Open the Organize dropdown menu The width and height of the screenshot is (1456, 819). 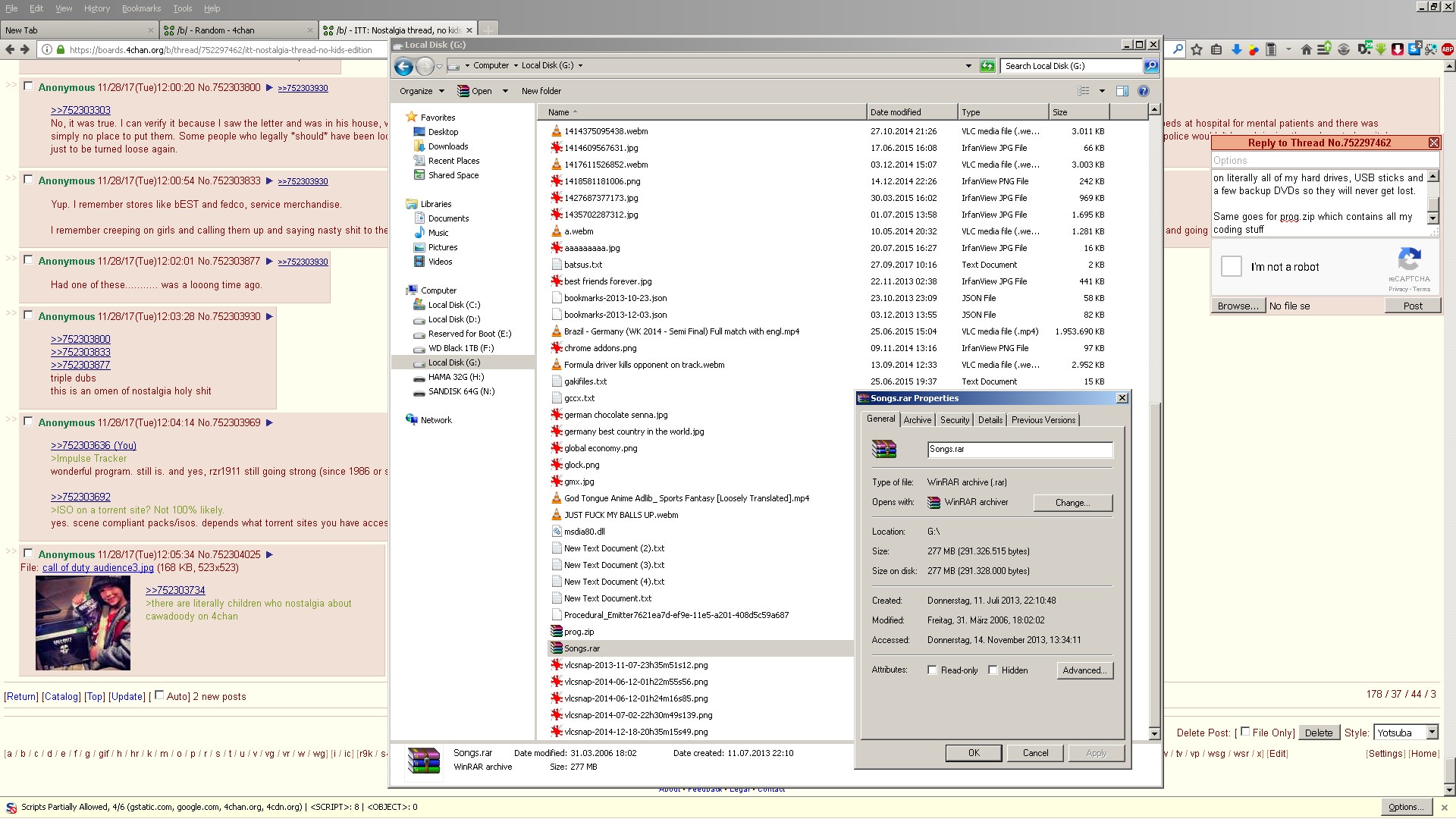pyautogui.click(x=422, y=91)
